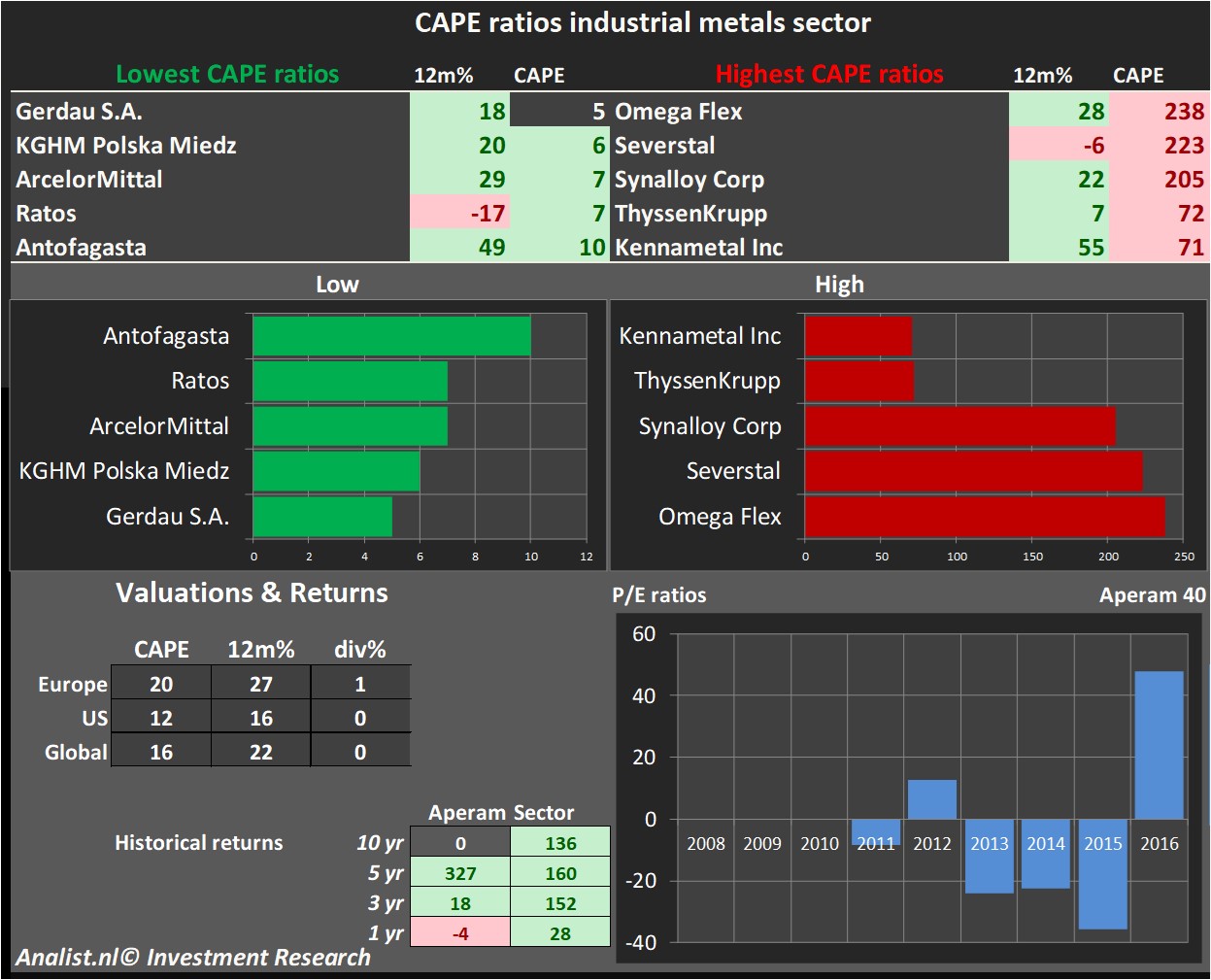This screenshot has width=1211, height=980.
Task: Select the 1 yr Aperam return -4
Action: [x=460, y=933]
